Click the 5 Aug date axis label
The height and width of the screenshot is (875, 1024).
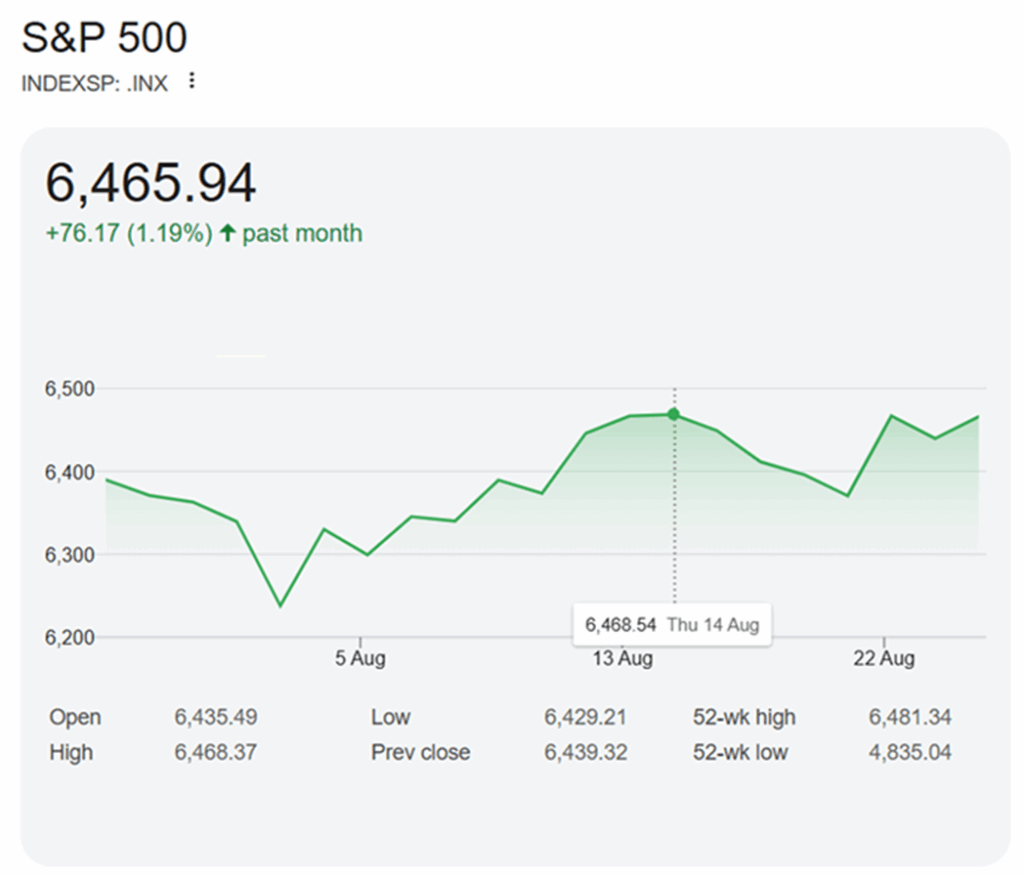tap(360, 658)
